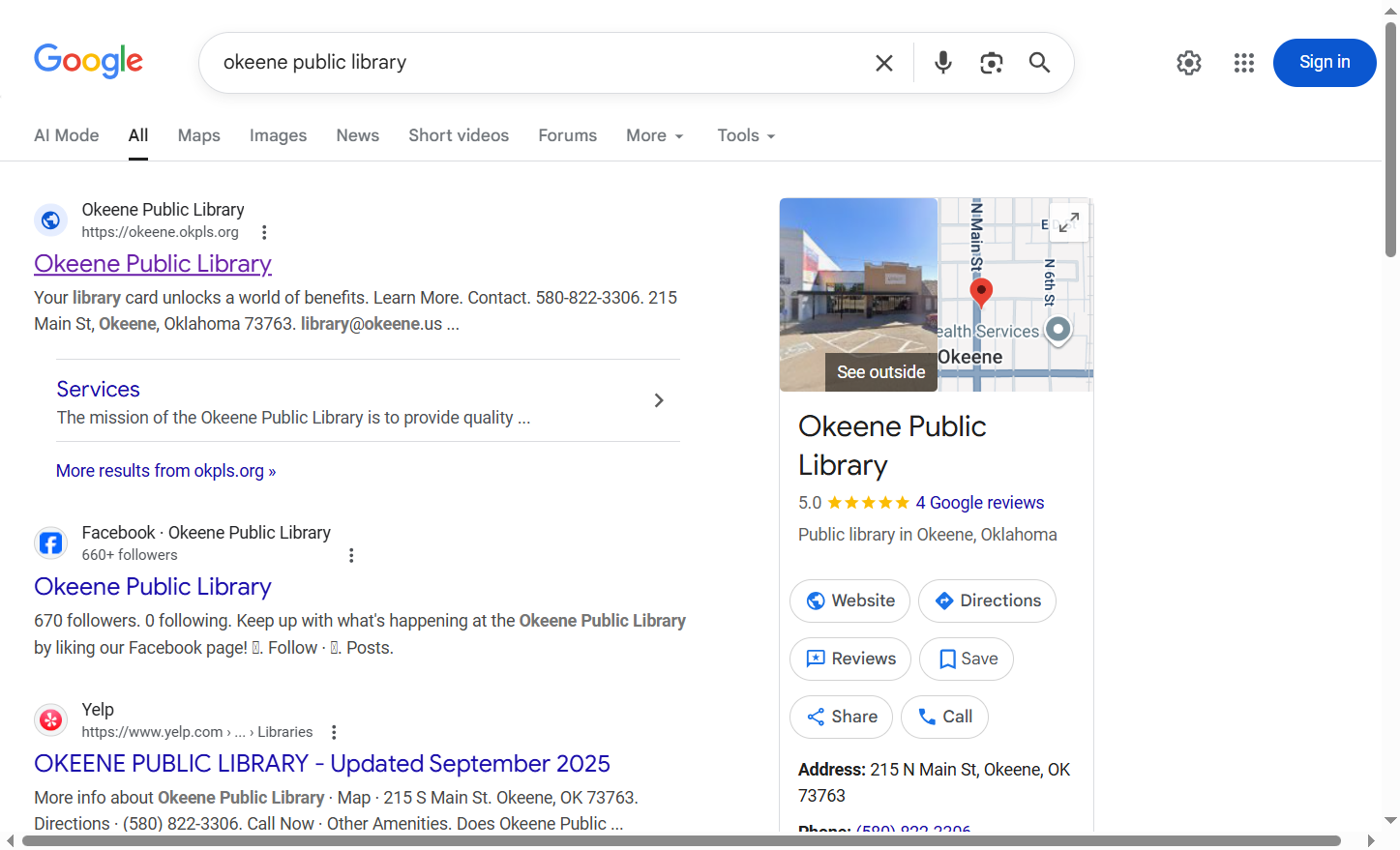Expand the map with the fullscreen icon
This screenshot has height=850, width=1400.
point(1068,222)
